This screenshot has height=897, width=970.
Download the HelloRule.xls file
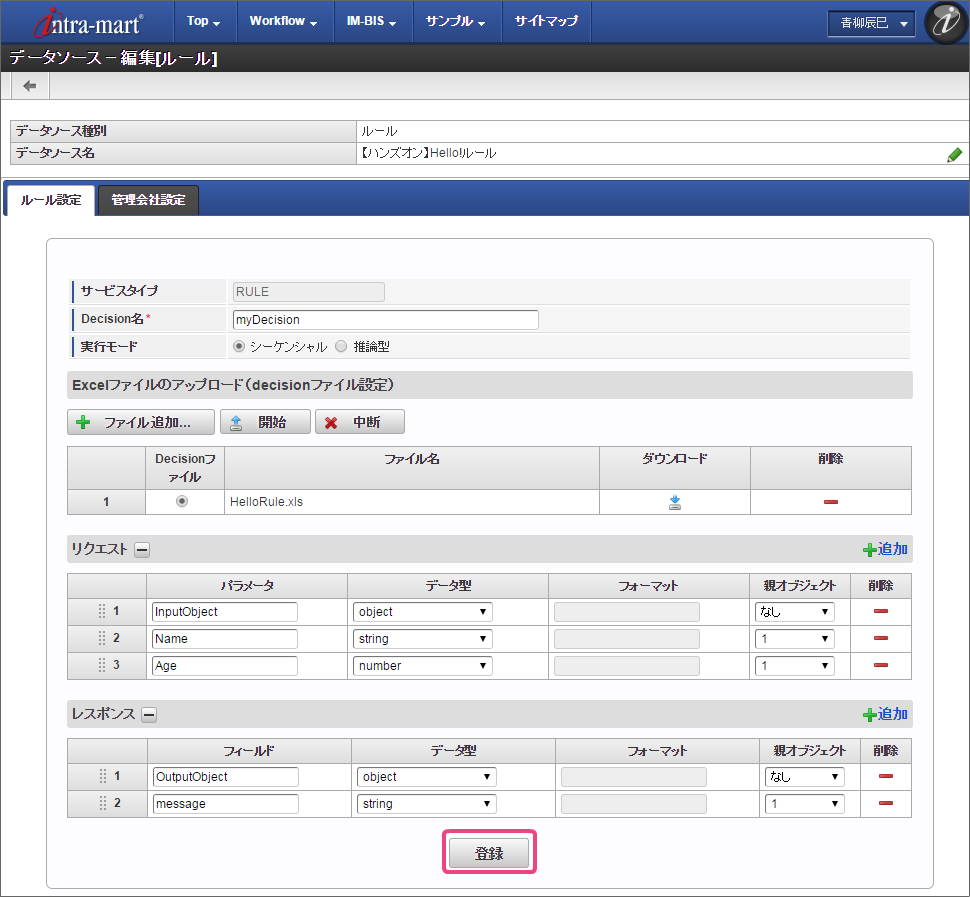[675, 502]
